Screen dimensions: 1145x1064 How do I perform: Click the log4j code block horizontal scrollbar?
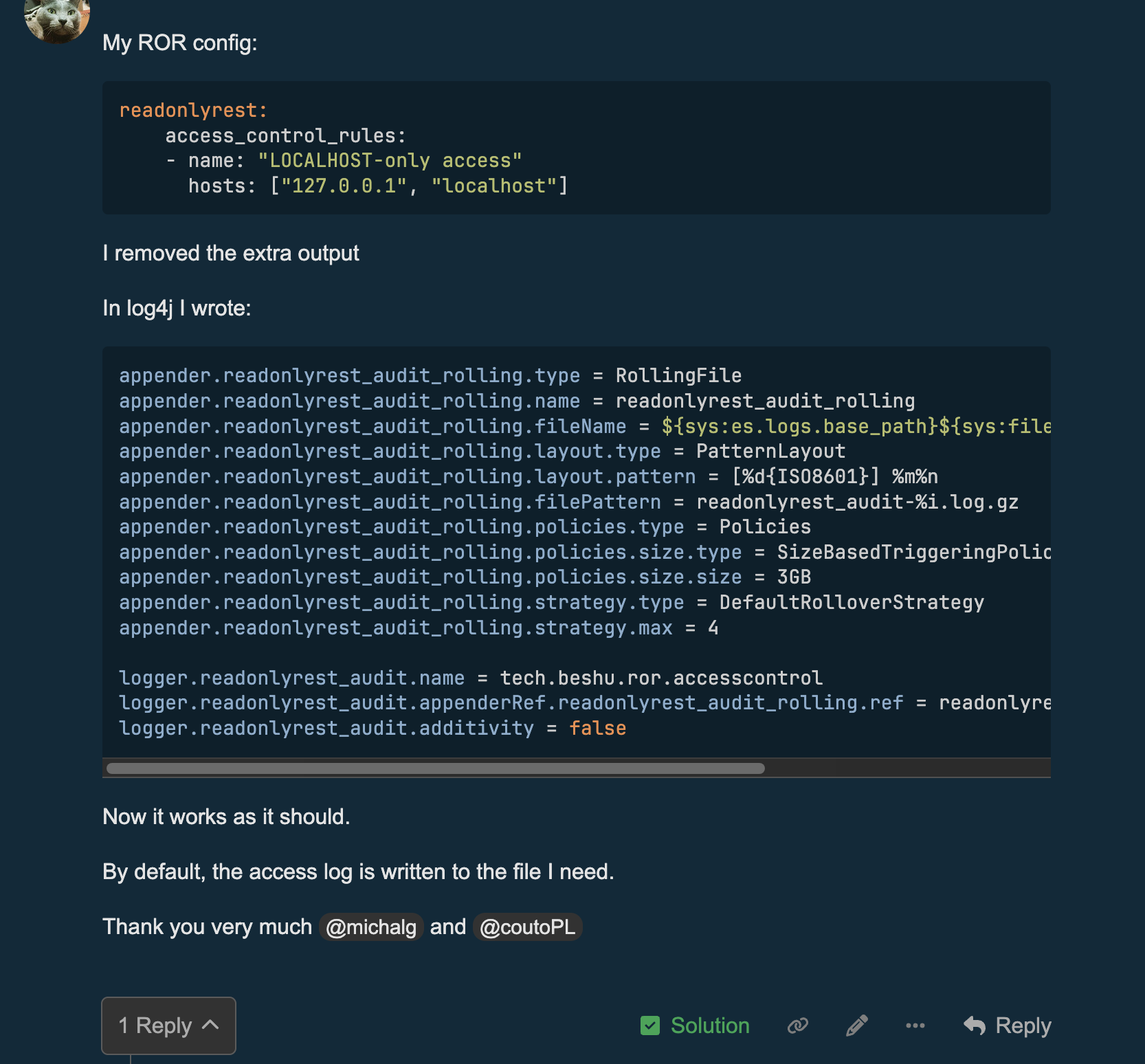pos(436,768)
